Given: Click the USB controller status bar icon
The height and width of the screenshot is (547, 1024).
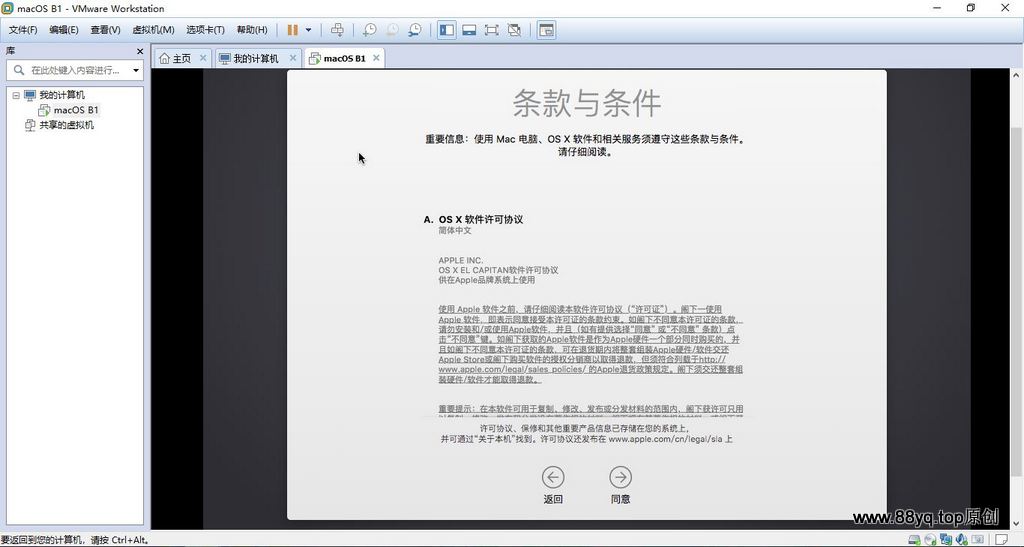Looking at the screenshot, I should click(x=961, y=540).
